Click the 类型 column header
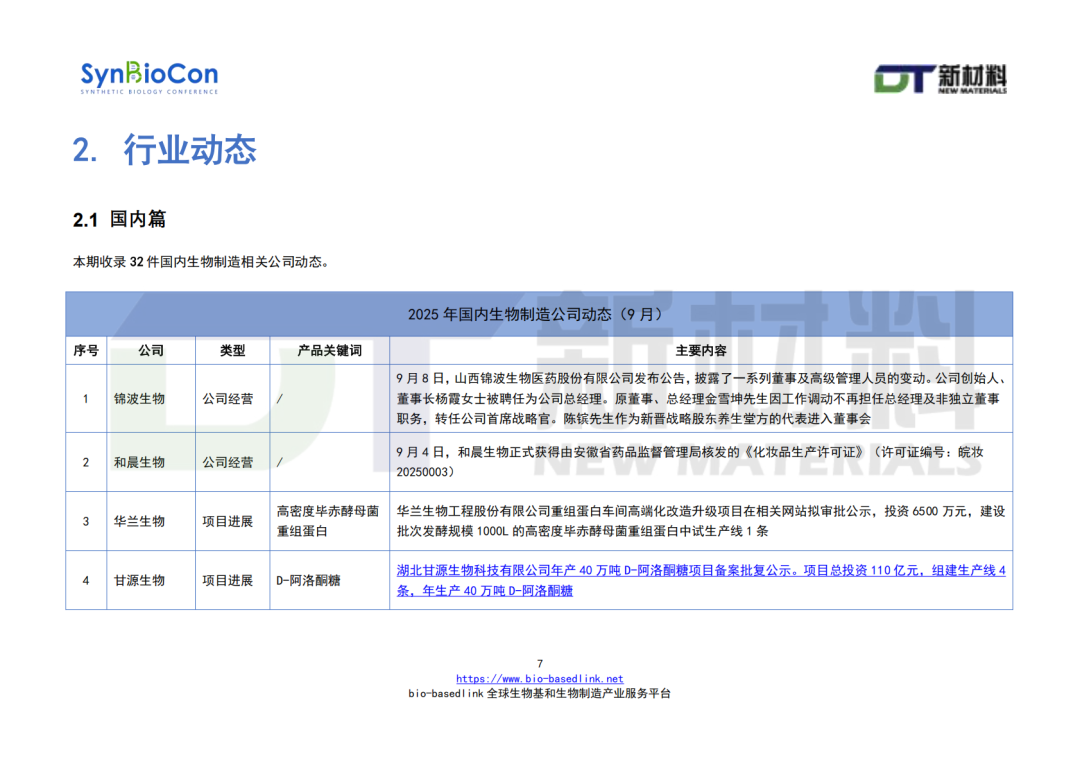The width and height of the screenshot is (1080, 764). pyautogui.click(x=232, y=351)
